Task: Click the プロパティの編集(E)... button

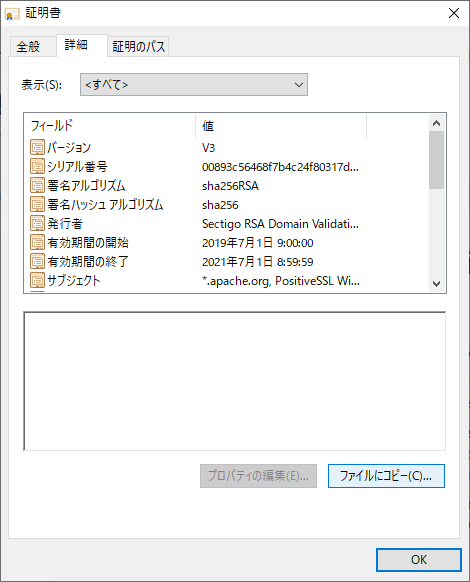Action: [258, 476]
